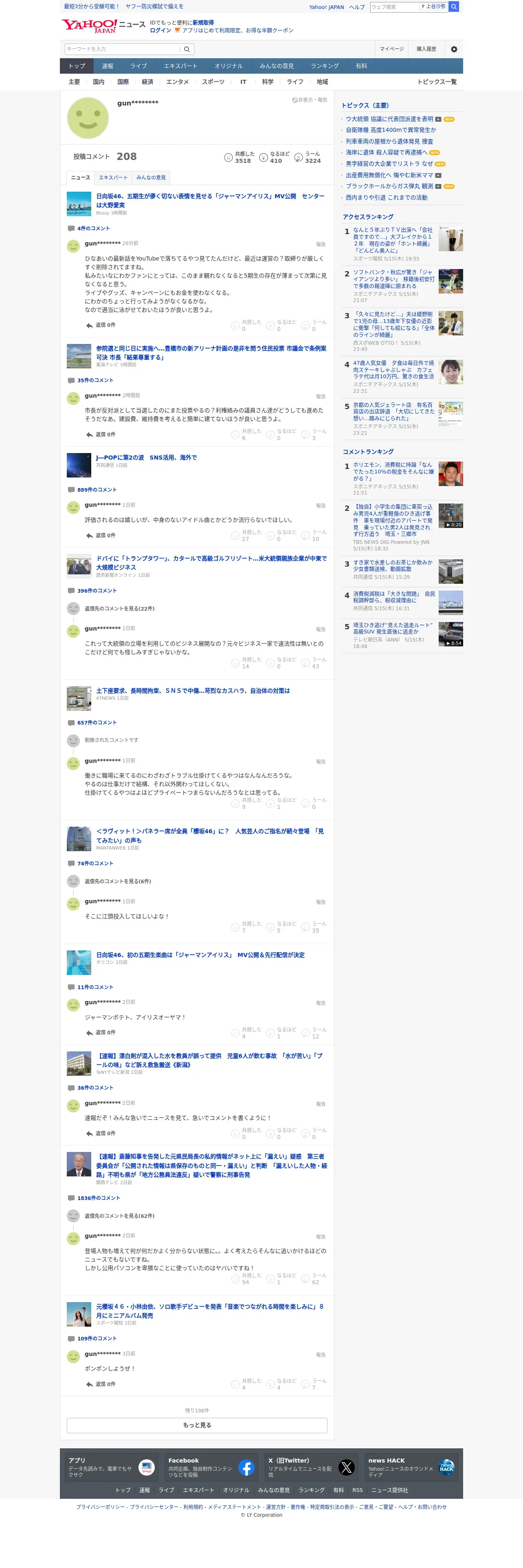Open the Facebook icon in the footer
The image size is (523, 1568).
246,1467
